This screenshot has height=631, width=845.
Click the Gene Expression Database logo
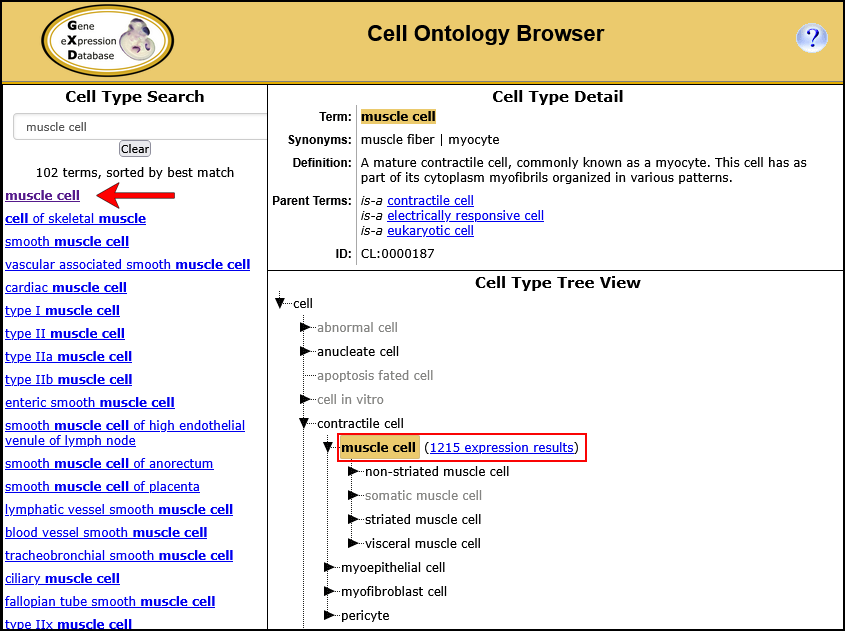(x=107, y=40)
